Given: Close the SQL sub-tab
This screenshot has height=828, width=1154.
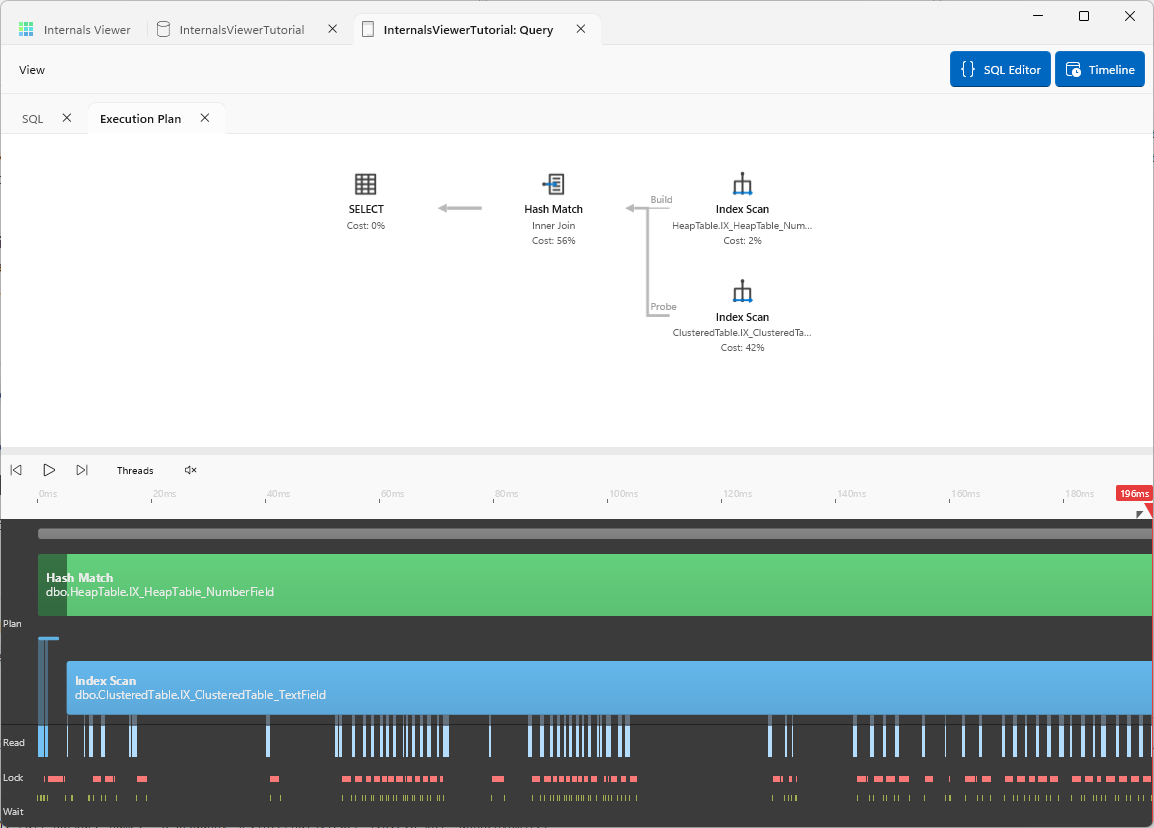Looking at the screenshot, I should click(67, 118).
